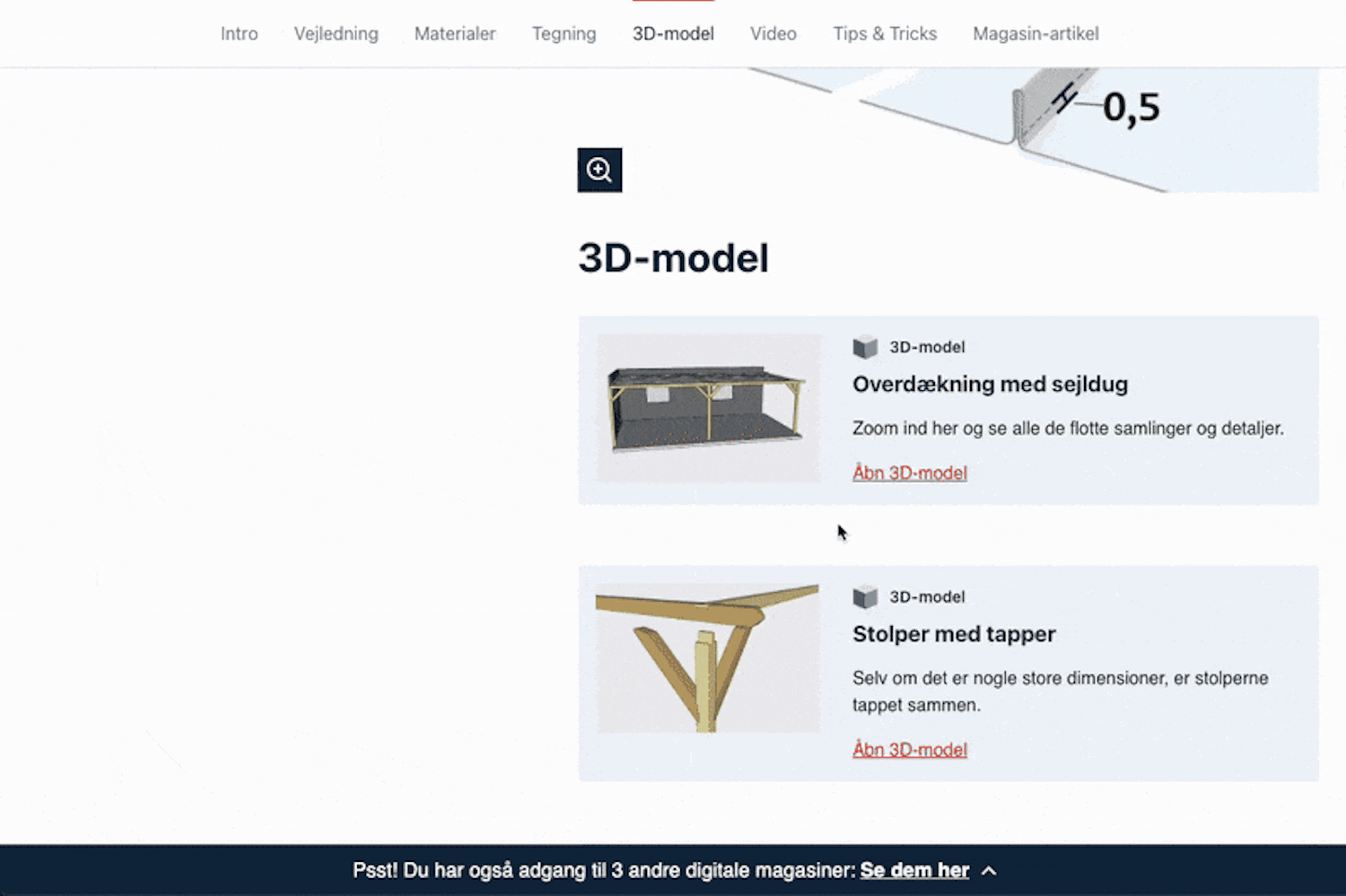Open the canopy structure 3D thumbnail

coord(709,409)
